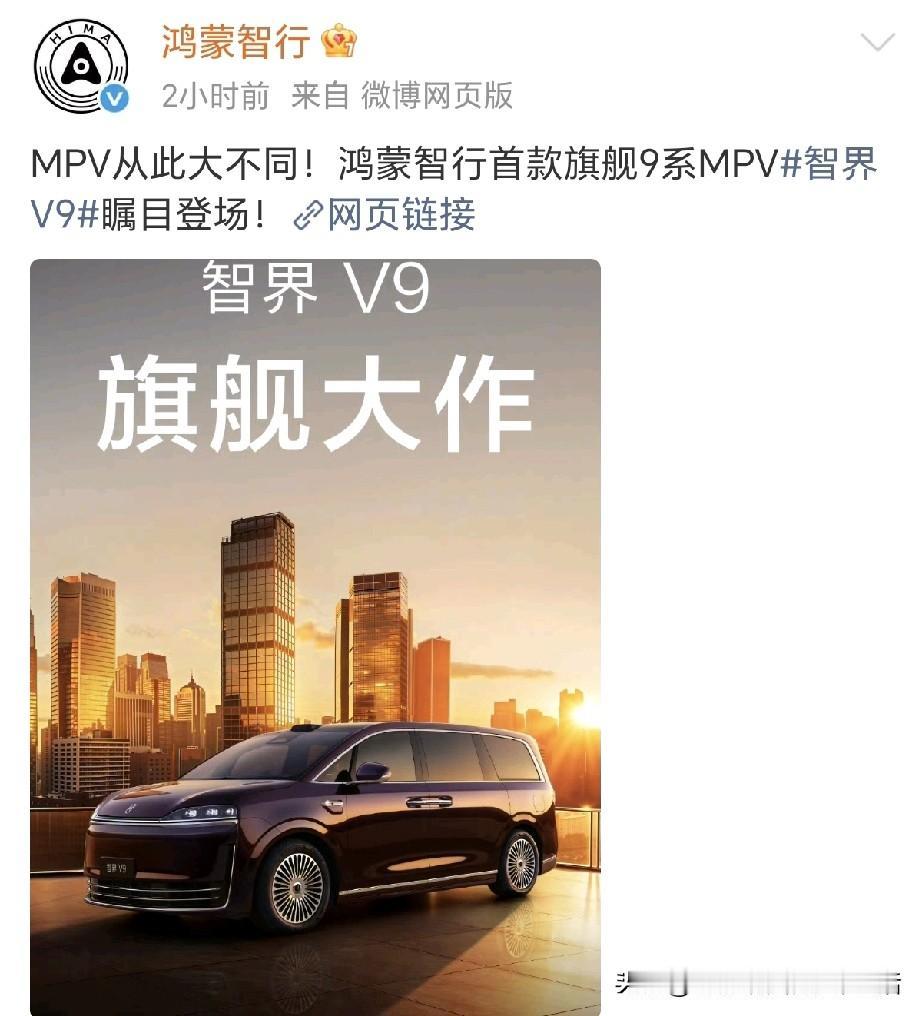Open the HIMA profile avatar
This screenshot has width=922, height=1016.
pyautogui.click(x=81, y=66)
